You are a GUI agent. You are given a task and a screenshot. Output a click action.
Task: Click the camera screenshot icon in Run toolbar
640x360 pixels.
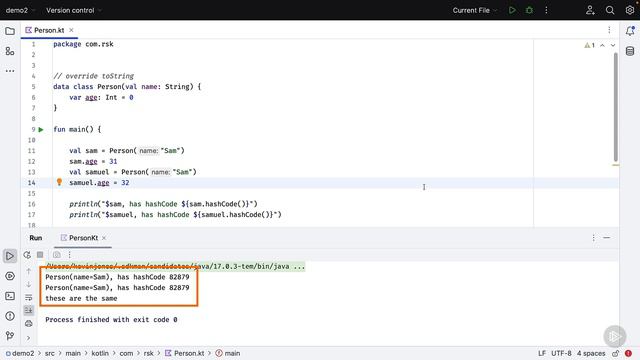pos(57,255)
